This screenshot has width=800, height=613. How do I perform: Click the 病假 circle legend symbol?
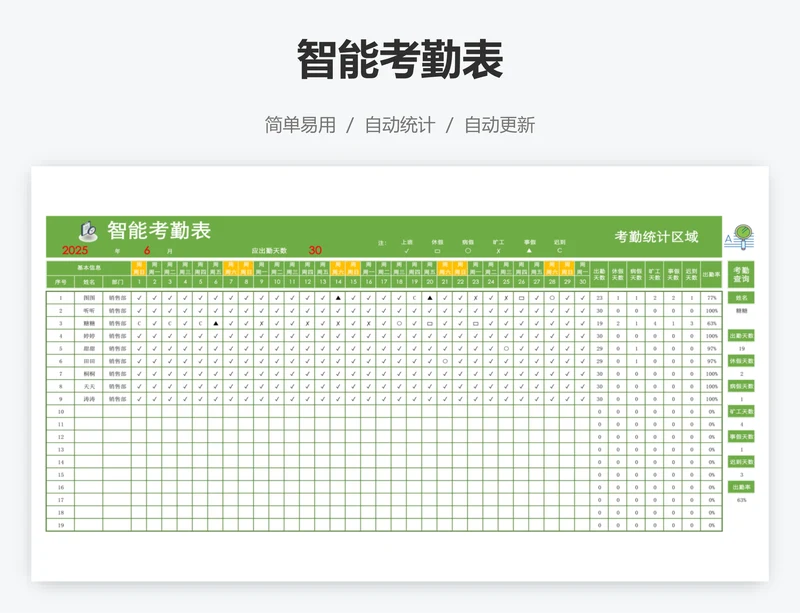coord(468,250)
